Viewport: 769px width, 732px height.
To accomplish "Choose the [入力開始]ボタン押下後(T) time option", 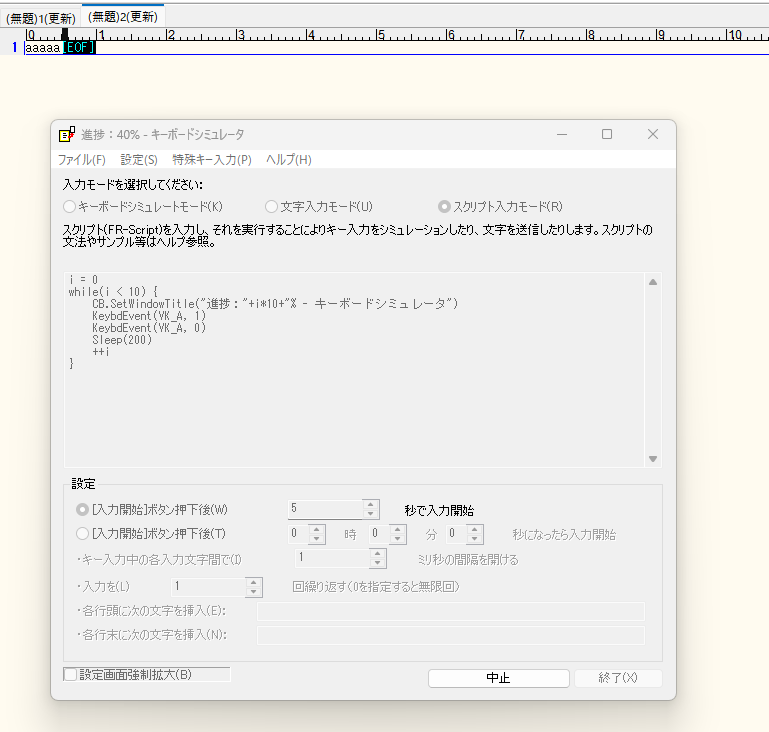I will pyautogui.click(x=82, y=534).
